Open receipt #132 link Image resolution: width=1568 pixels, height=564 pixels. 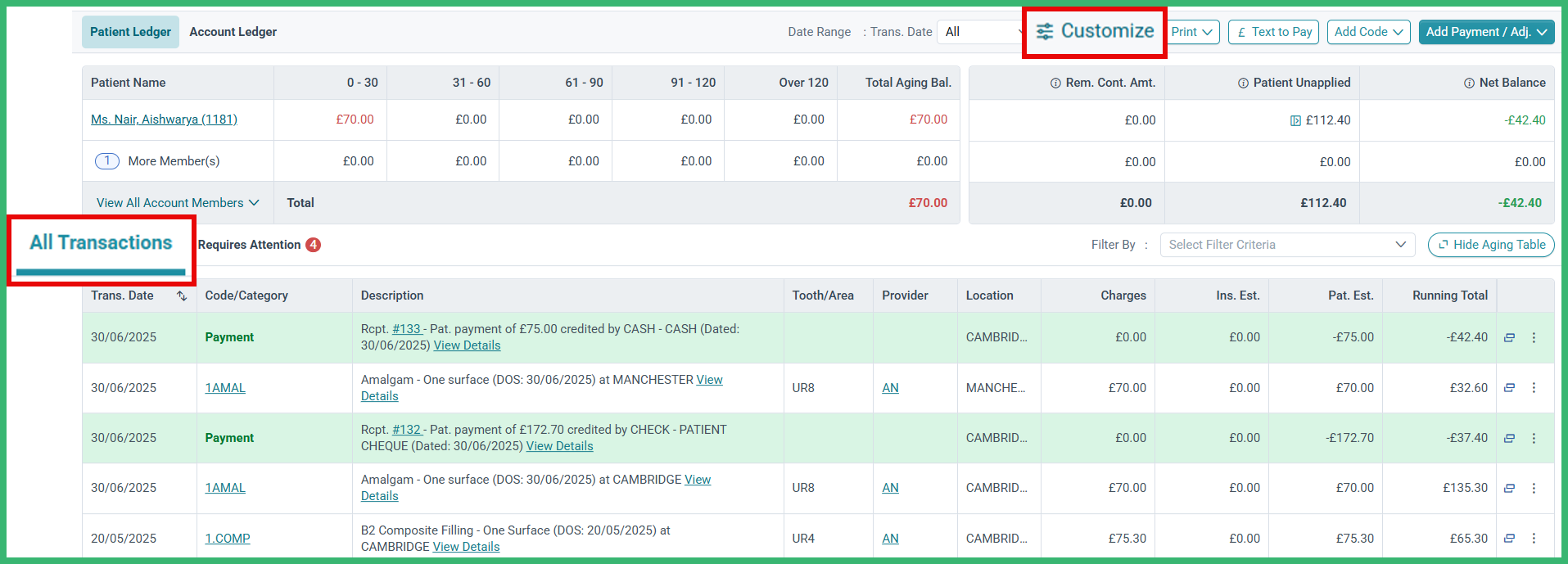[406, 430]
